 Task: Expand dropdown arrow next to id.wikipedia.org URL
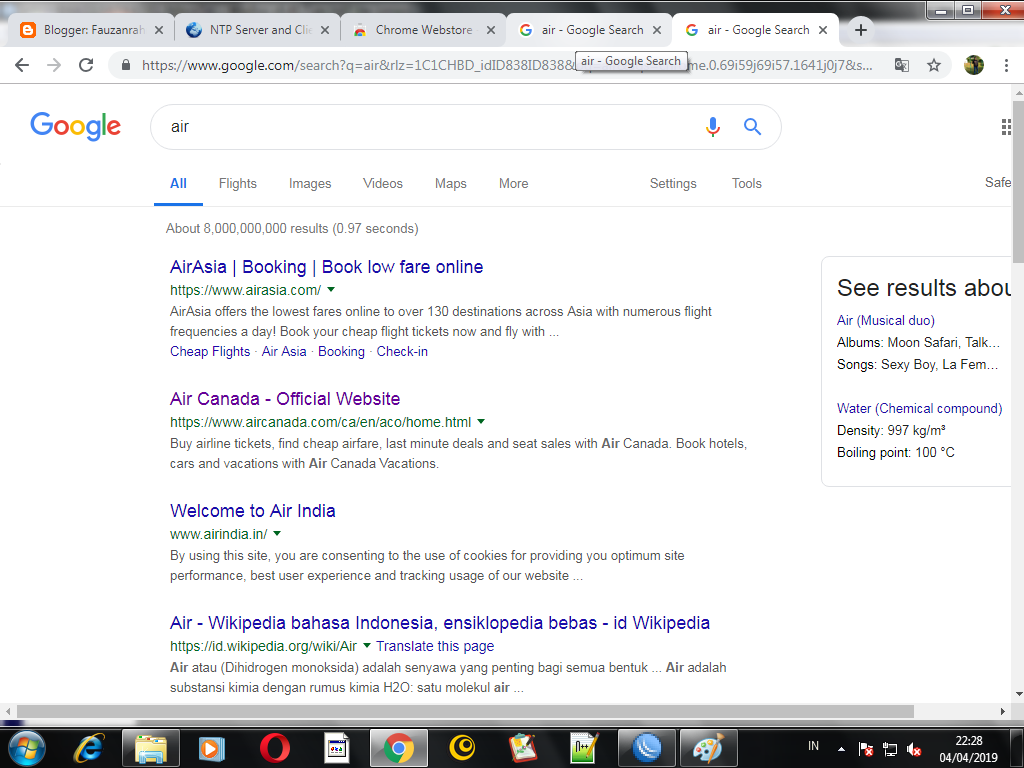(367, 645)
